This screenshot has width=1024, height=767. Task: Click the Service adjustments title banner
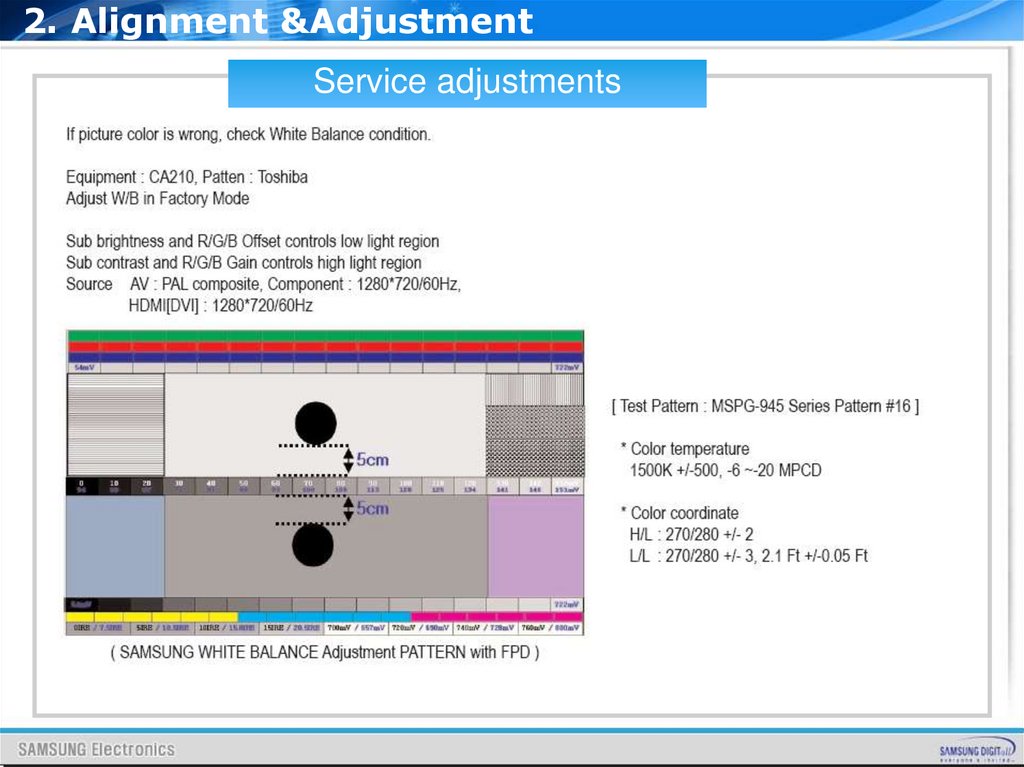click(x=467, y=83)
